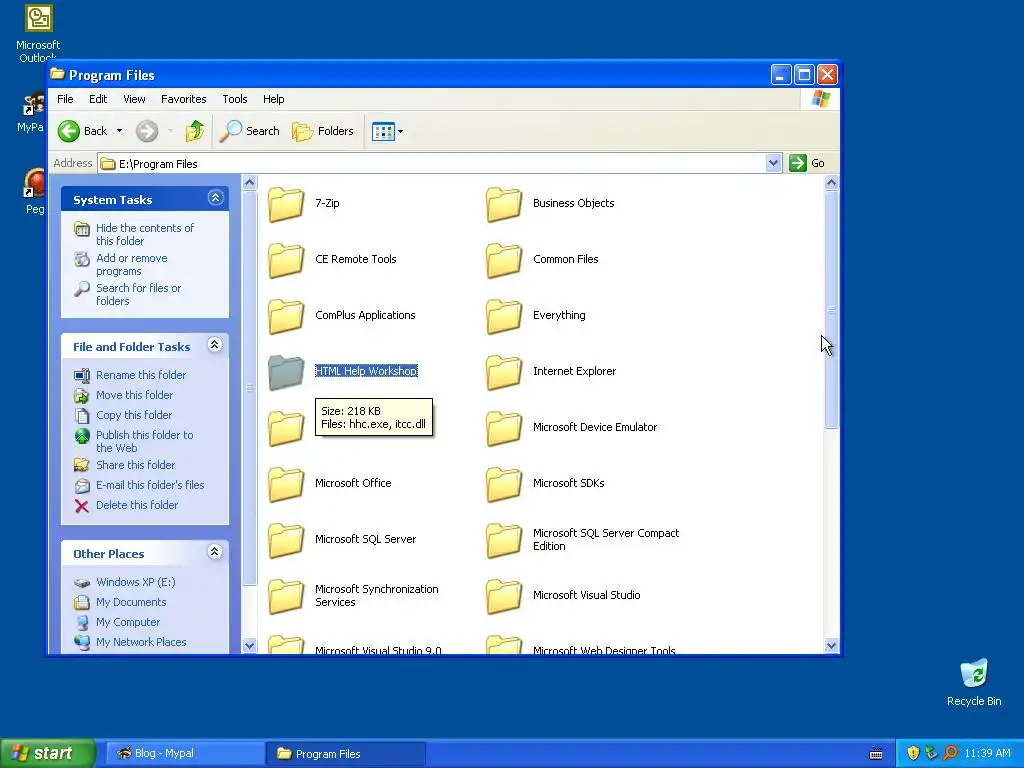
Task: Select Microsoft SQL Server Compact Edition folder
Action: pyautogui.click(x=504, y=540)
